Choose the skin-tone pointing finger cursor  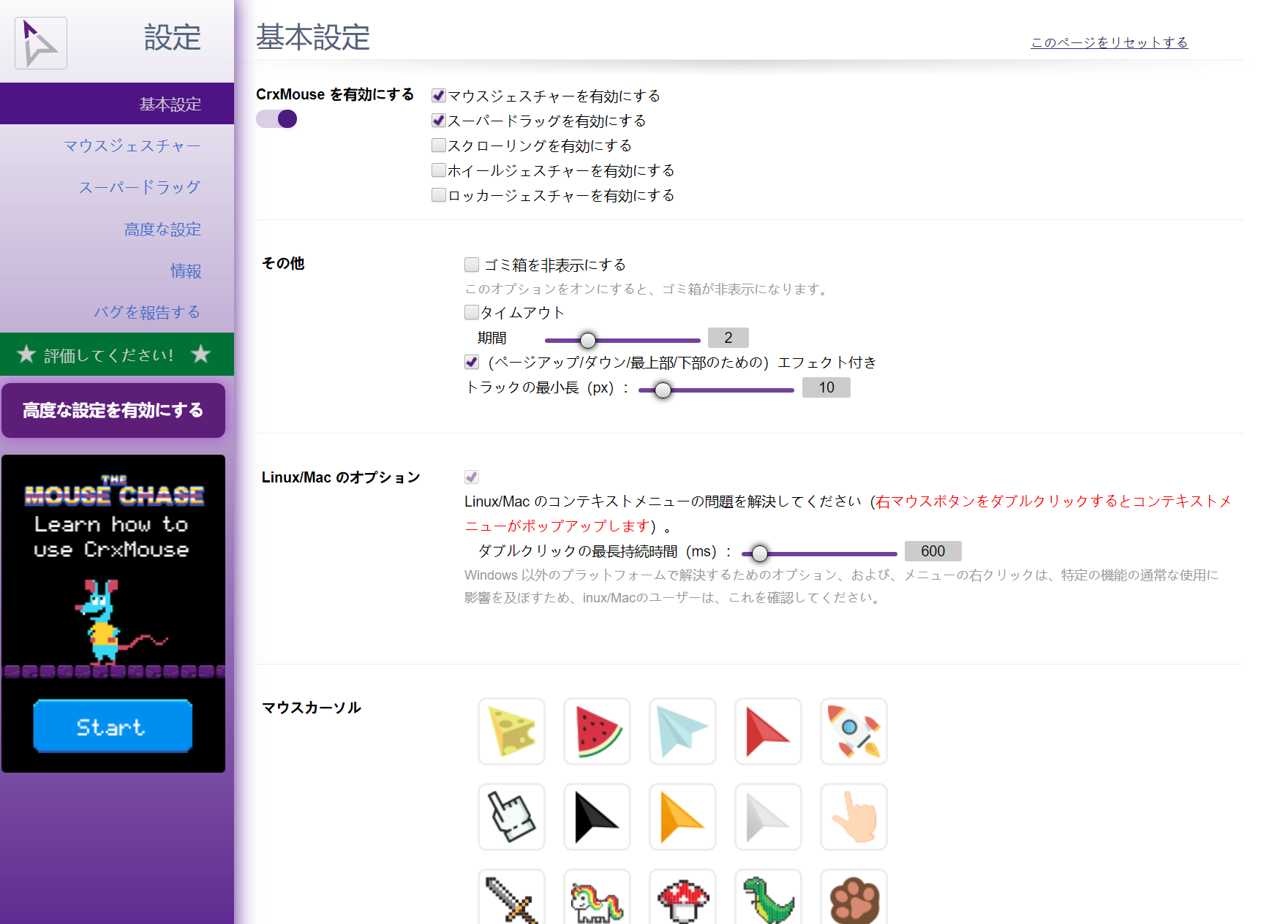[854, 817]
